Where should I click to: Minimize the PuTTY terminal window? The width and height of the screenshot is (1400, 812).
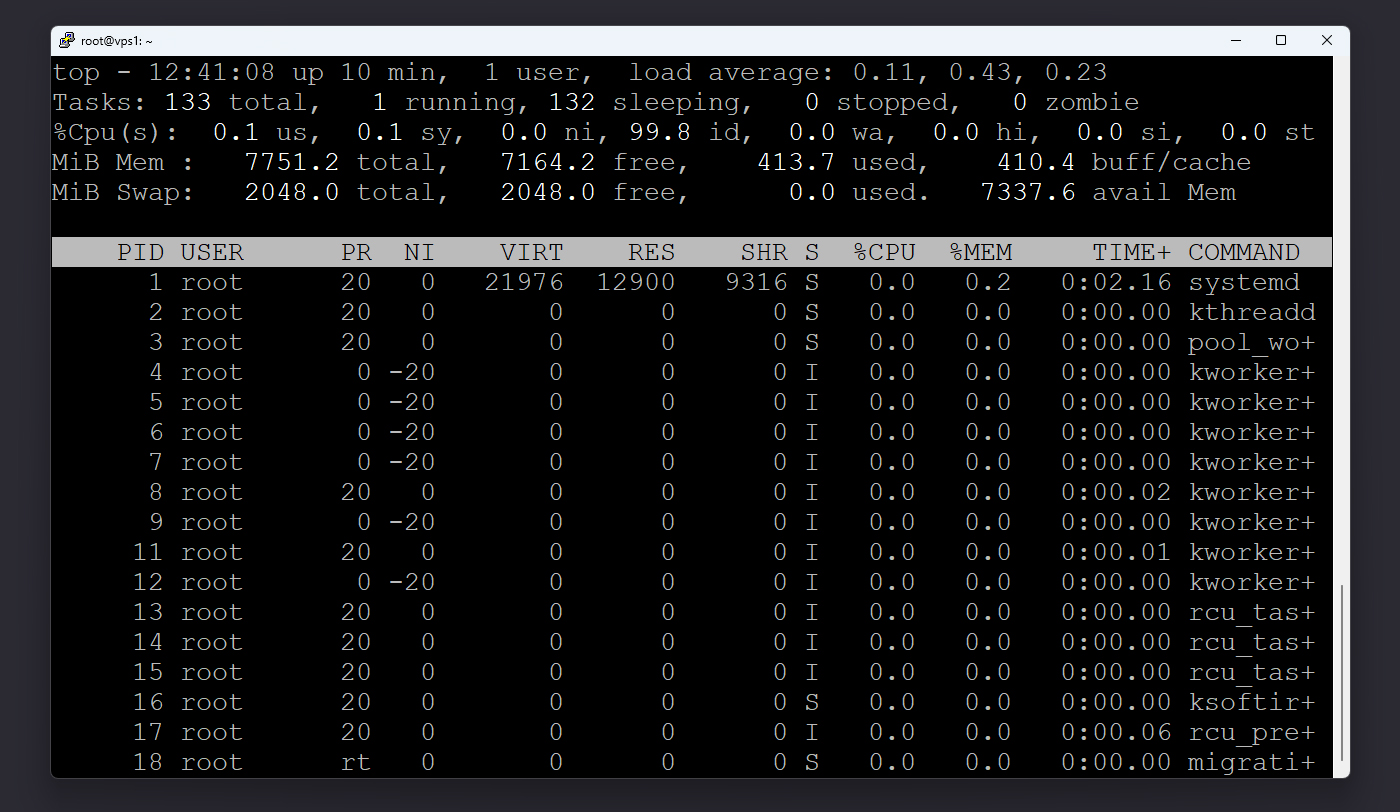pyautogui.click(x=1236, y=41)
